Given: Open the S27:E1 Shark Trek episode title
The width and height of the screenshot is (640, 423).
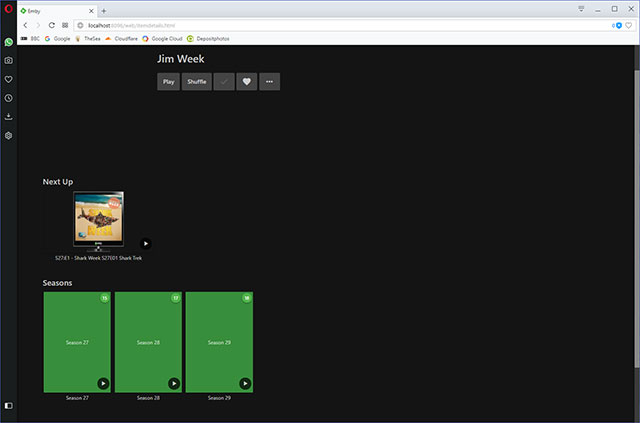Looking at the screenshot, I should pos(98,258).
